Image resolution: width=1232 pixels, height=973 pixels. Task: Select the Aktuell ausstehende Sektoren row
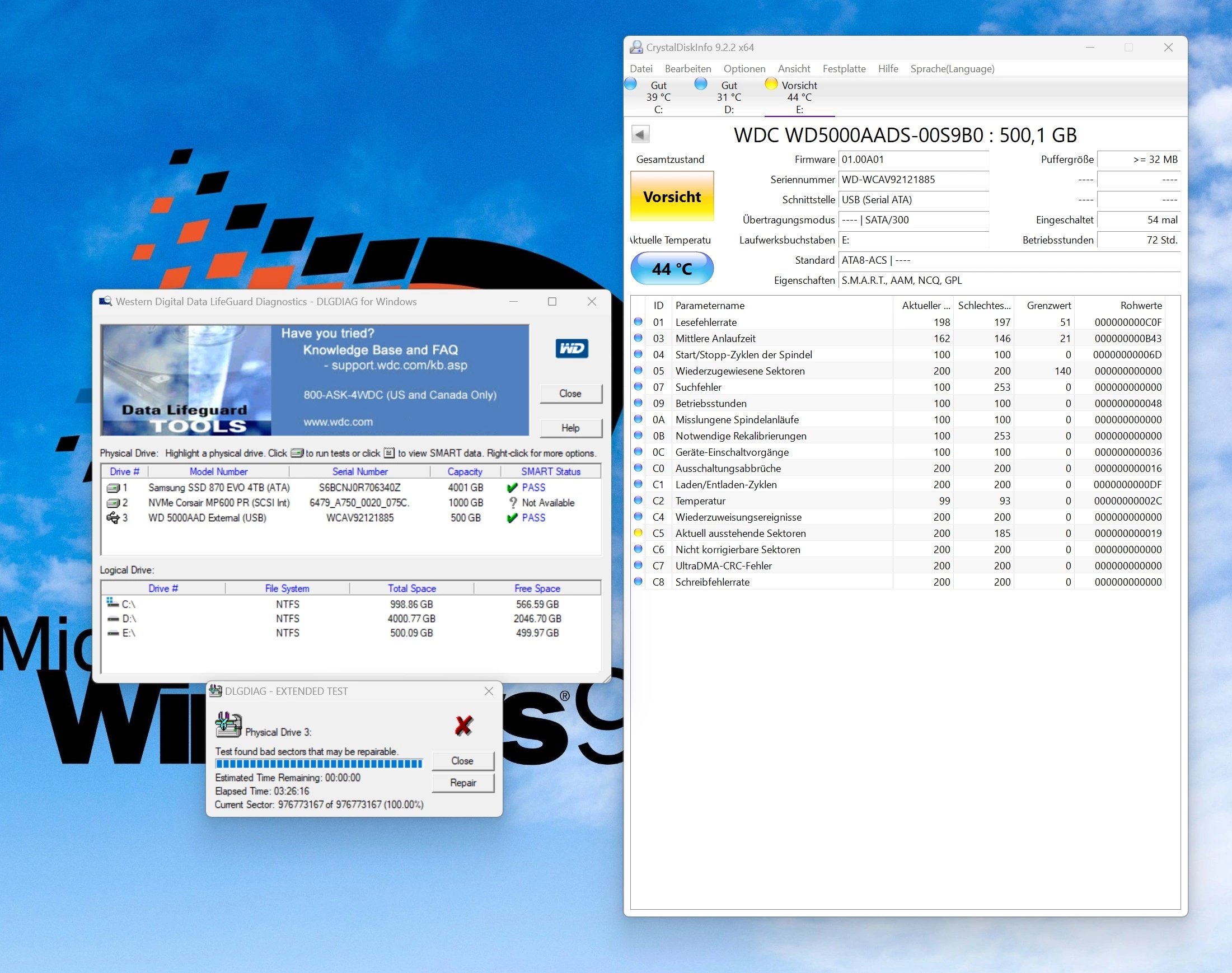tap(898, 533)
